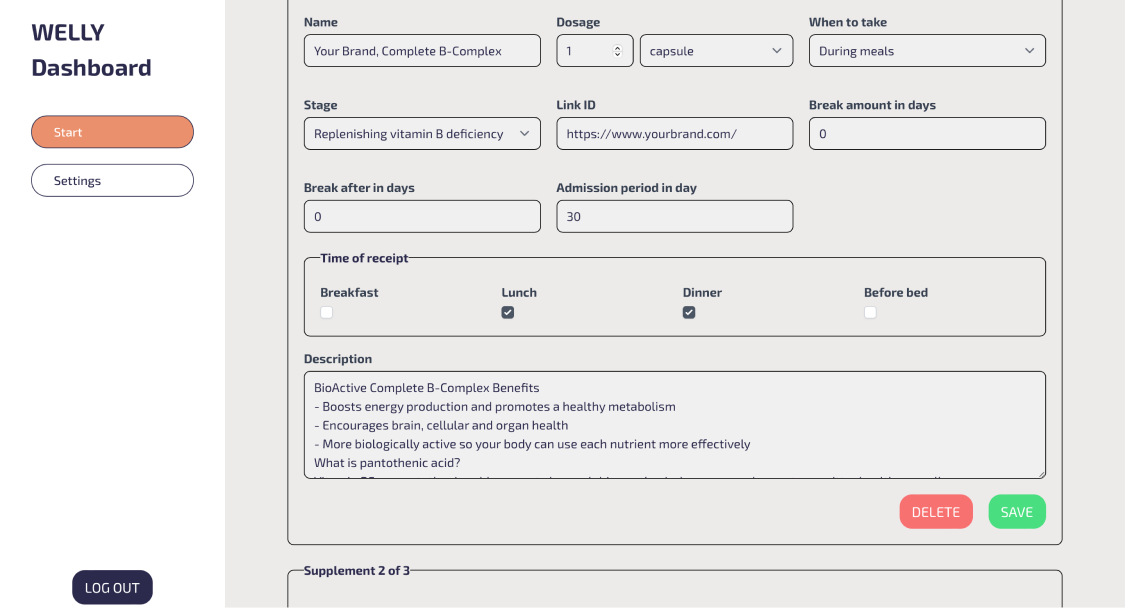
Task: Click the Admission period in day field
Action: coord(675,217)
